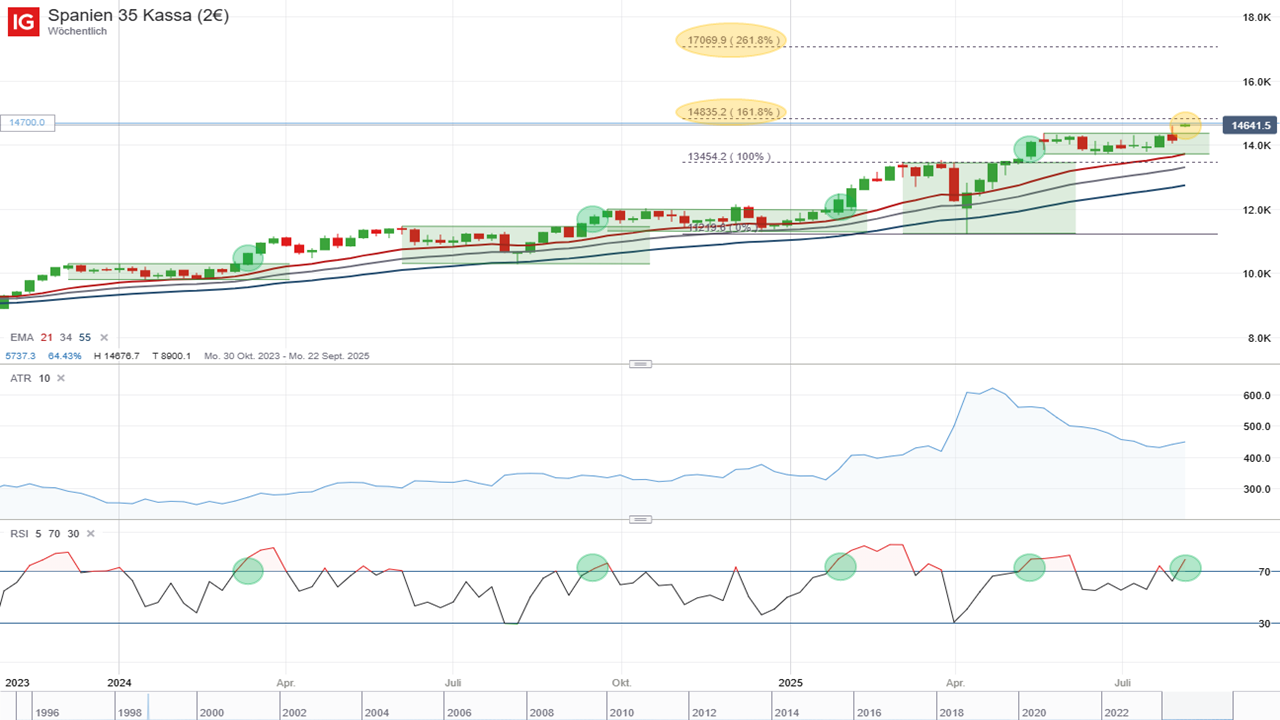Click the 13454.2 (100%) Fibonacci label
The width and height of the screenshot is (1280, 720).
731,157
